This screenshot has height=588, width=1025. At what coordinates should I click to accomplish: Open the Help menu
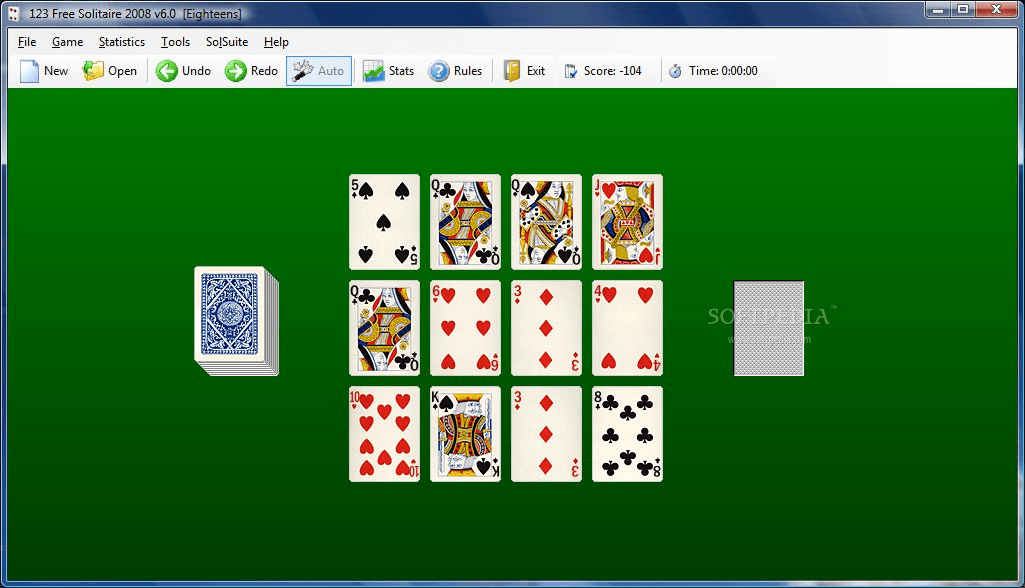(276, 42)
